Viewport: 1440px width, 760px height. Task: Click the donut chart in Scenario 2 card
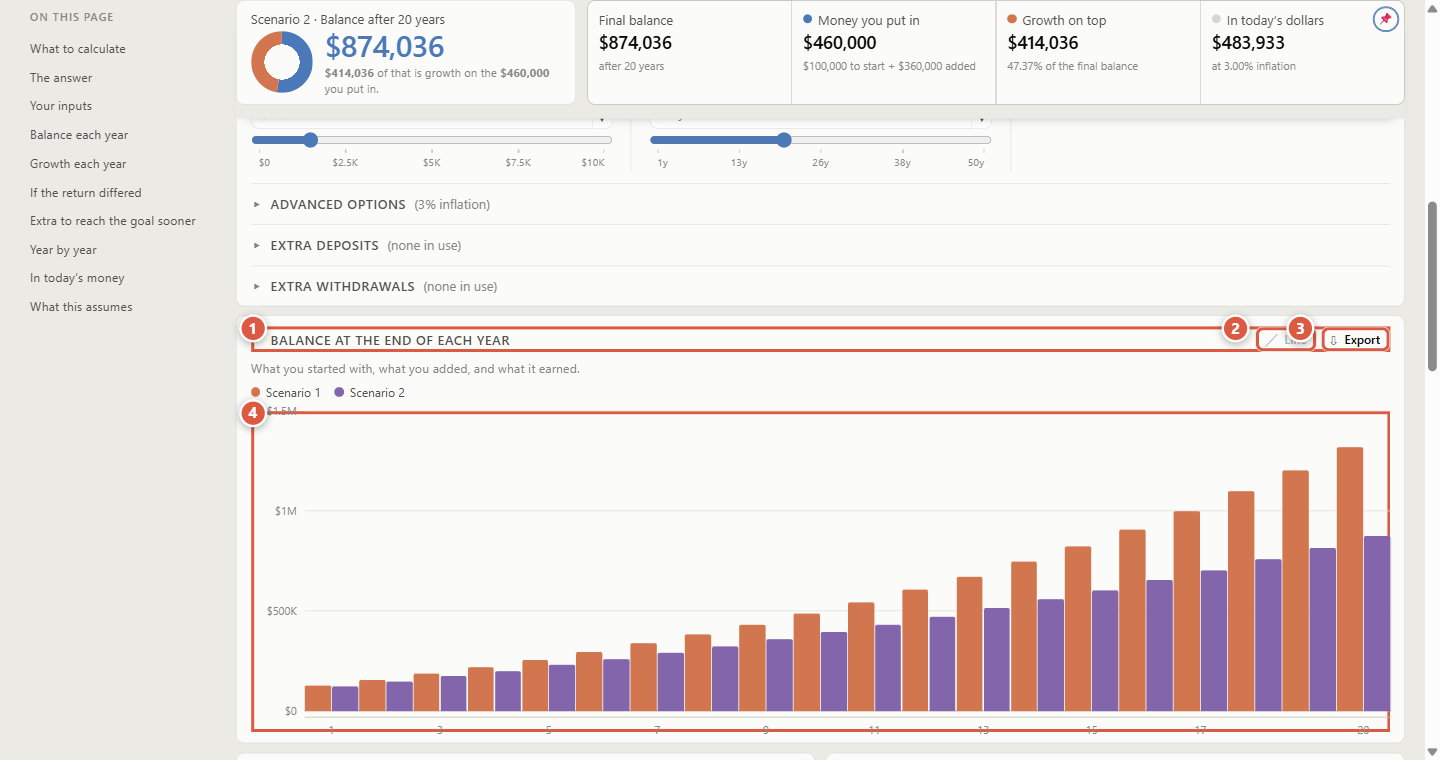coord(282,62)
